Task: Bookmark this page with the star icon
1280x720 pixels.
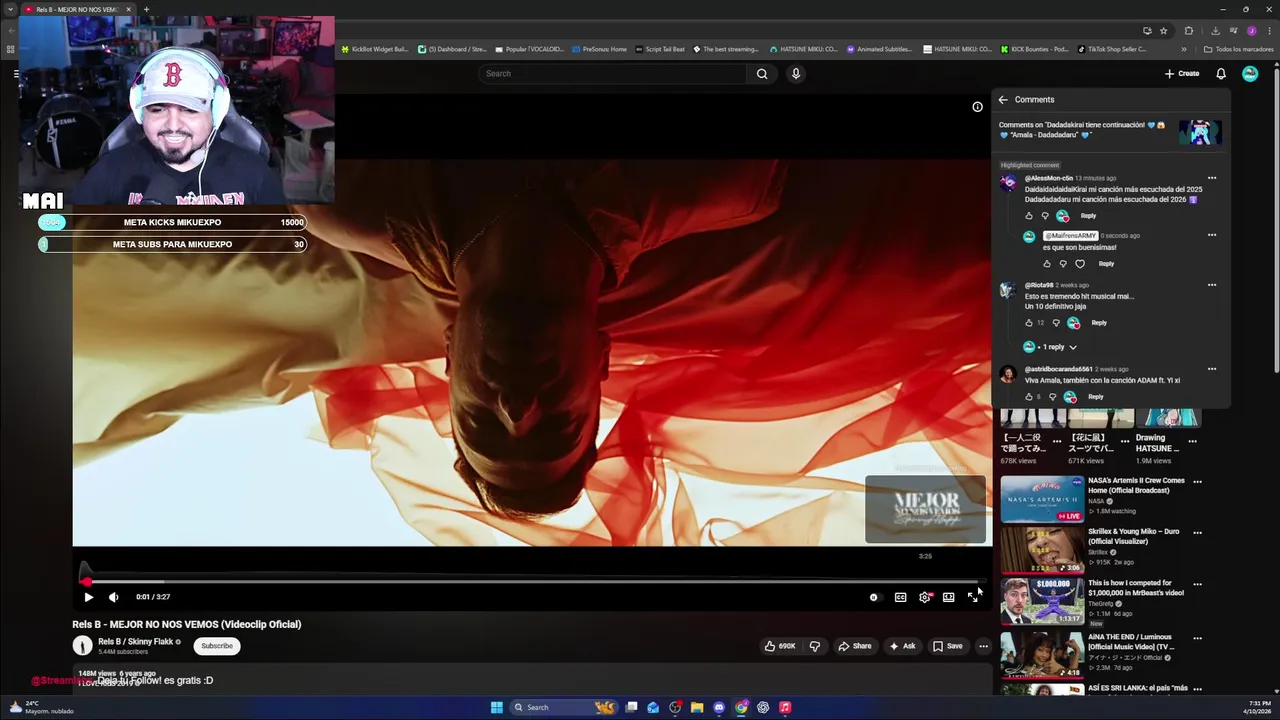Action: [x=1164, y=31]
